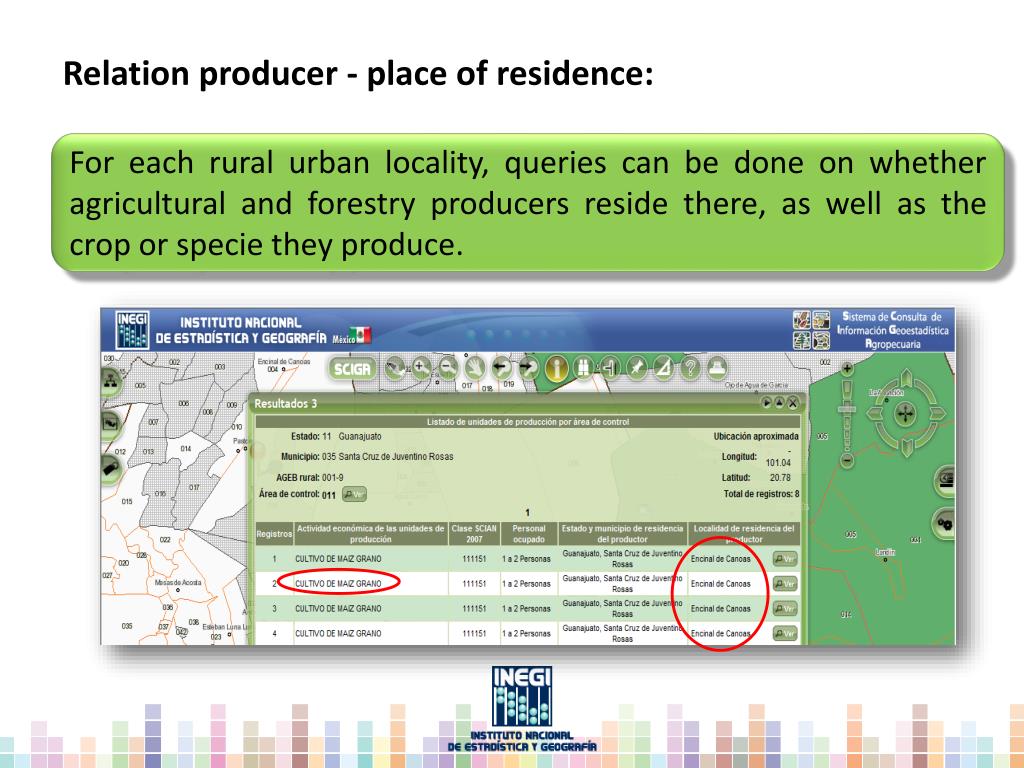
Task: Click Total de registros: 8 text
Action: point(761,494)
